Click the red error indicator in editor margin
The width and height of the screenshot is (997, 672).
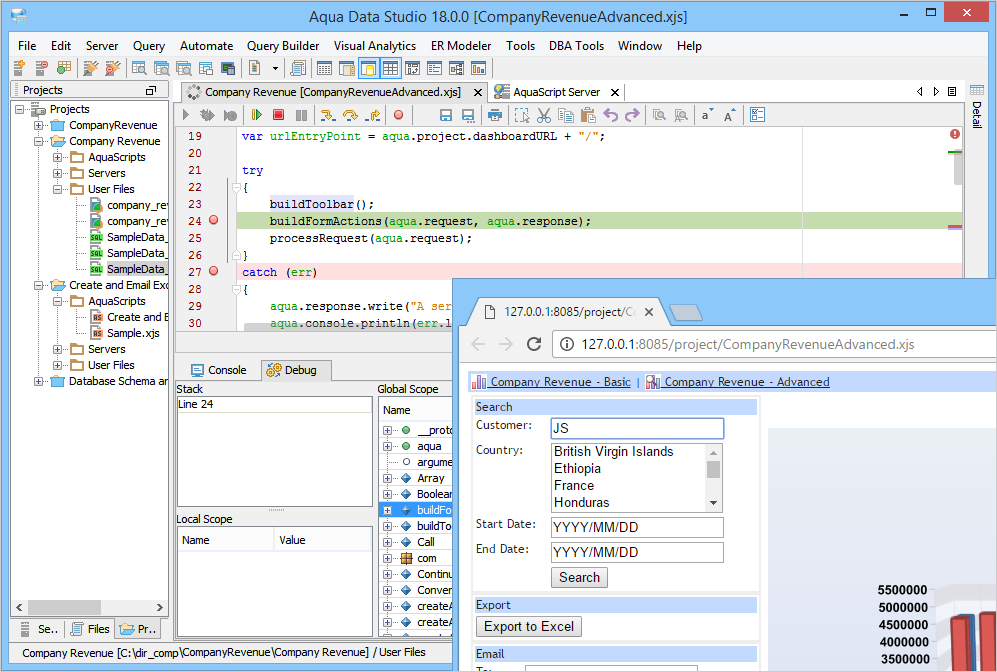954,134
